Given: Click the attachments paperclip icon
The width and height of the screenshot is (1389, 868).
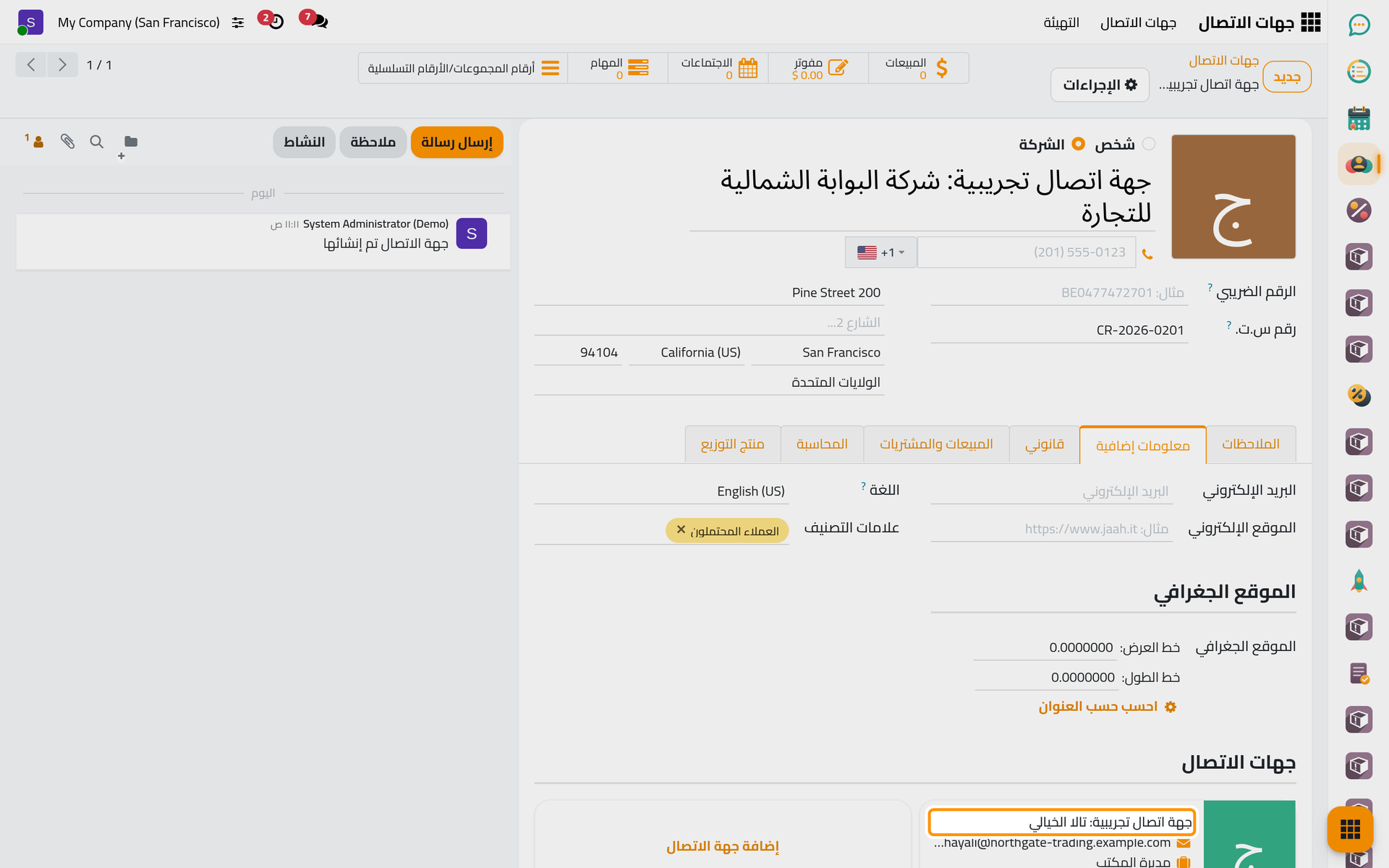Looking at the screenshot, I should coord(67,142).
